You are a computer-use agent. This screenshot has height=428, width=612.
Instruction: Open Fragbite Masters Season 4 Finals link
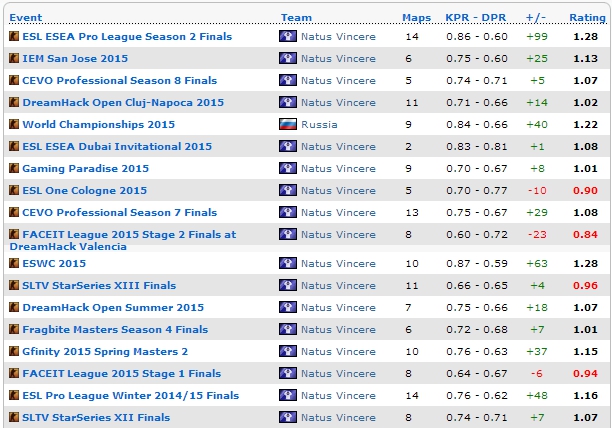point(115,329)
